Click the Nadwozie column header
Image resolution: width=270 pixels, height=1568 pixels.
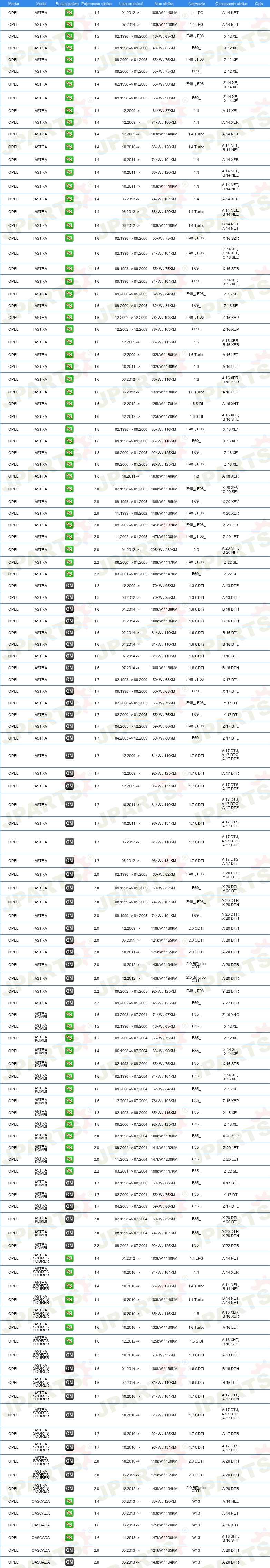coord(196,4)
